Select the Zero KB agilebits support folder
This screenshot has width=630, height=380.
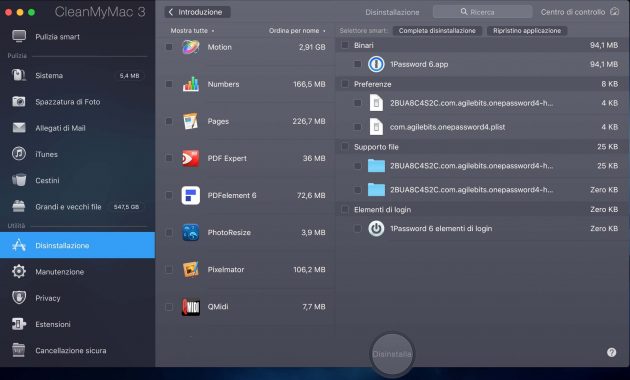tap(483, 190)
